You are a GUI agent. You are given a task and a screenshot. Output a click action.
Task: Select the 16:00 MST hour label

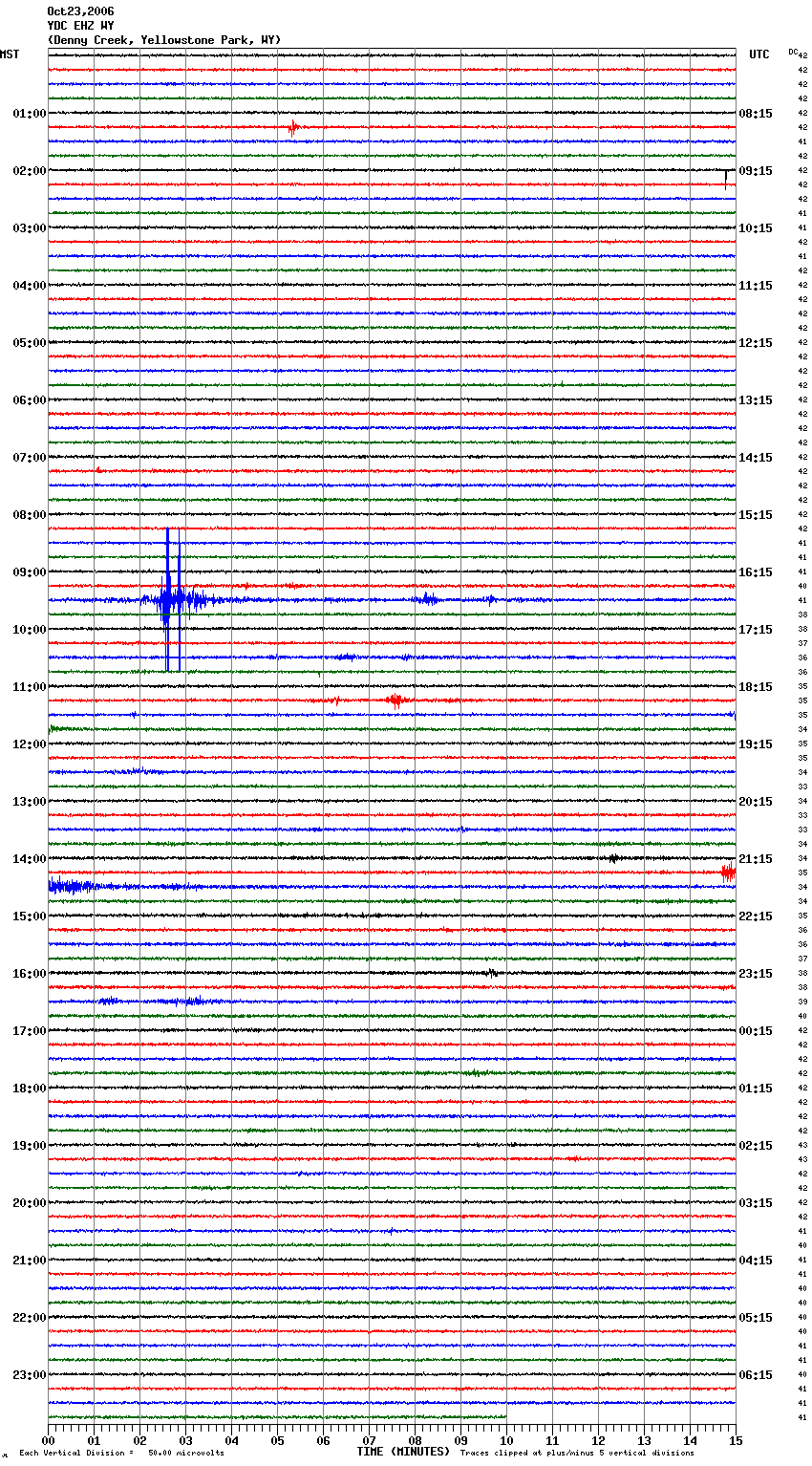[x=30, y=974]
